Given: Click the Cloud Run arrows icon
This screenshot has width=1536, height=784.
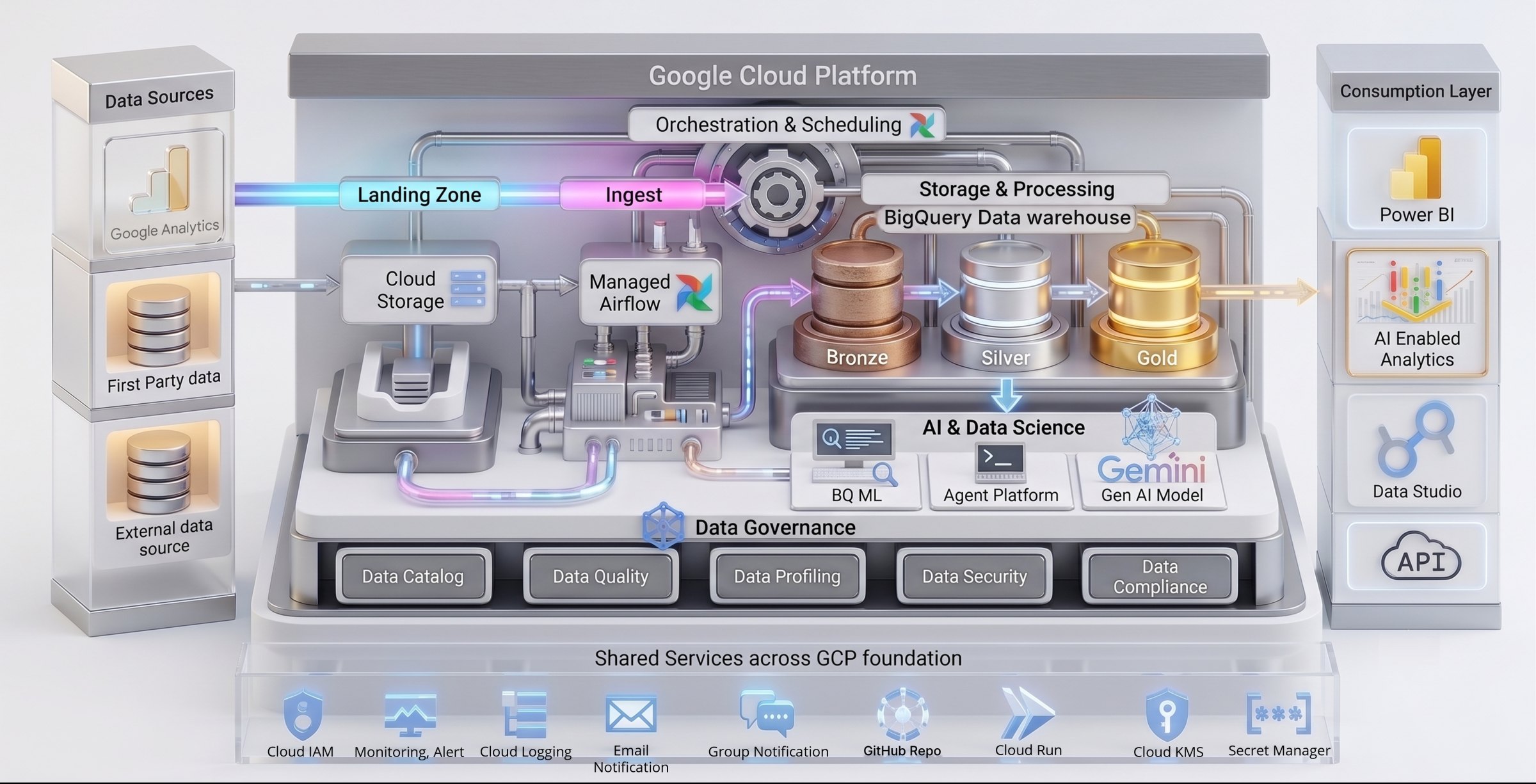Looking at the screenshot, I should coord(1028,713).
